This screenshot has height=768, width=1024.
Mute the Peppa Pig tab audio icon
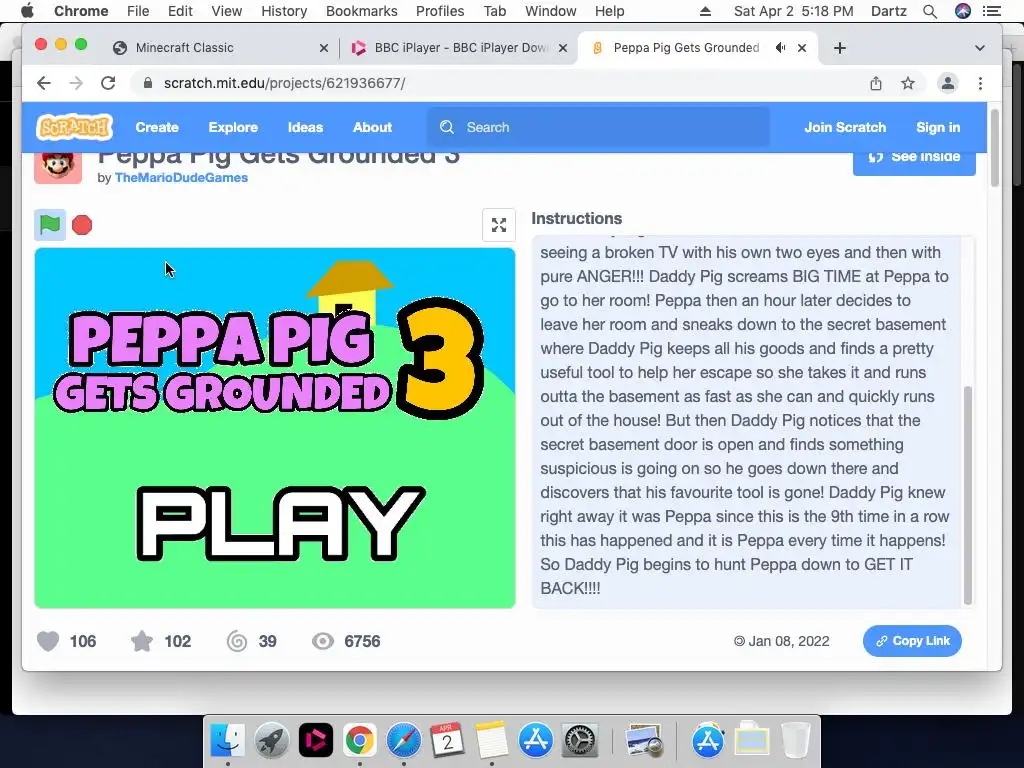point(780,48)
